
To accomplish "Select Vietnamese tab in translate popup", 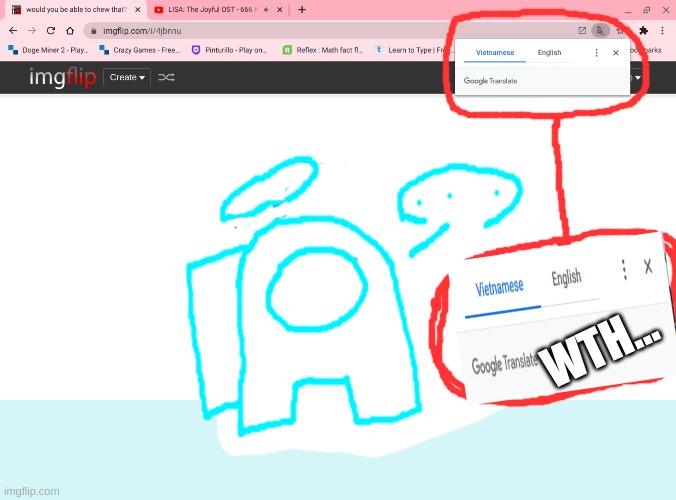I will 495,53.
